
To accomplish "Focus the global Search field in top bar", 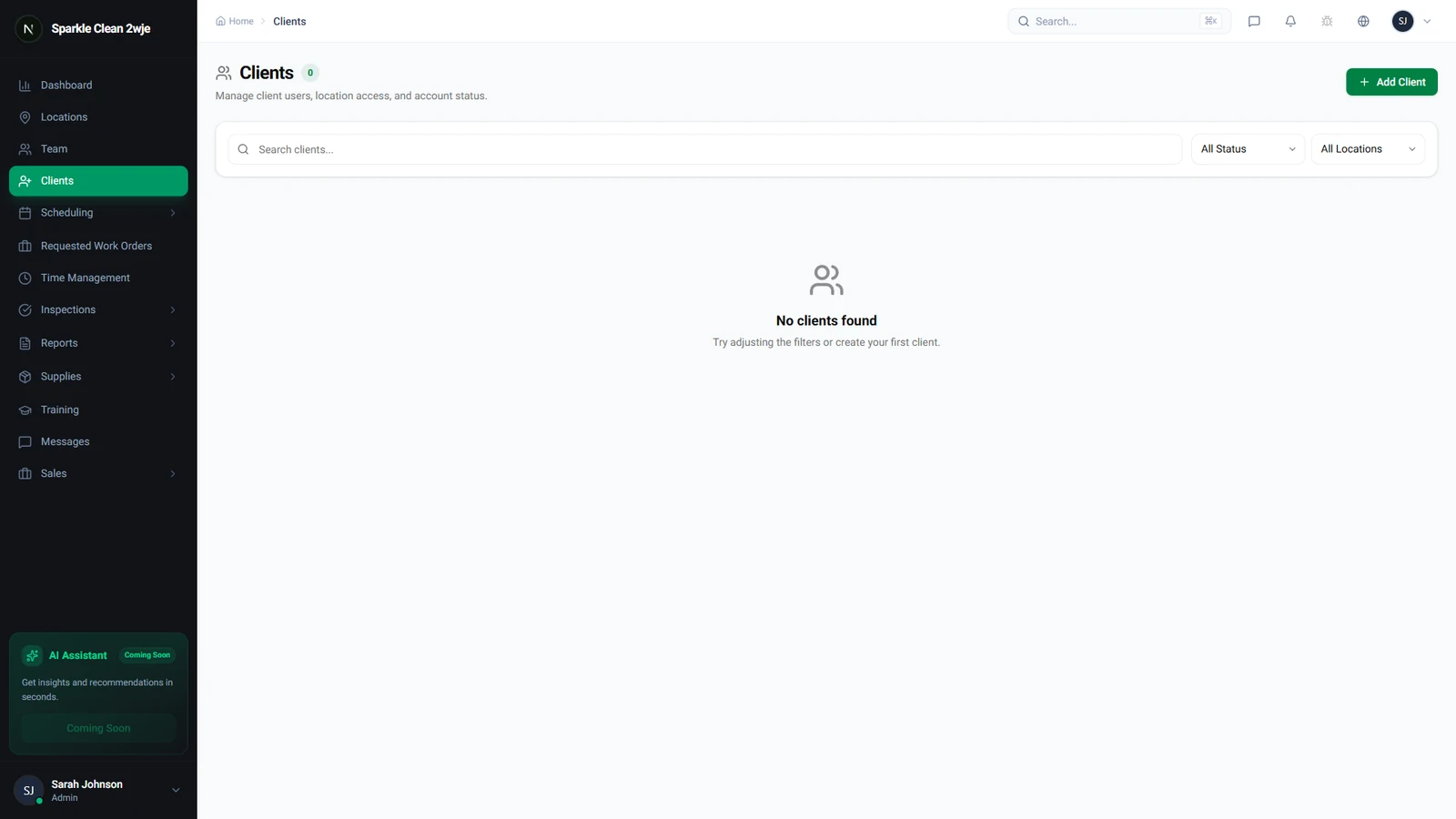I will [x=1119, y=21].
